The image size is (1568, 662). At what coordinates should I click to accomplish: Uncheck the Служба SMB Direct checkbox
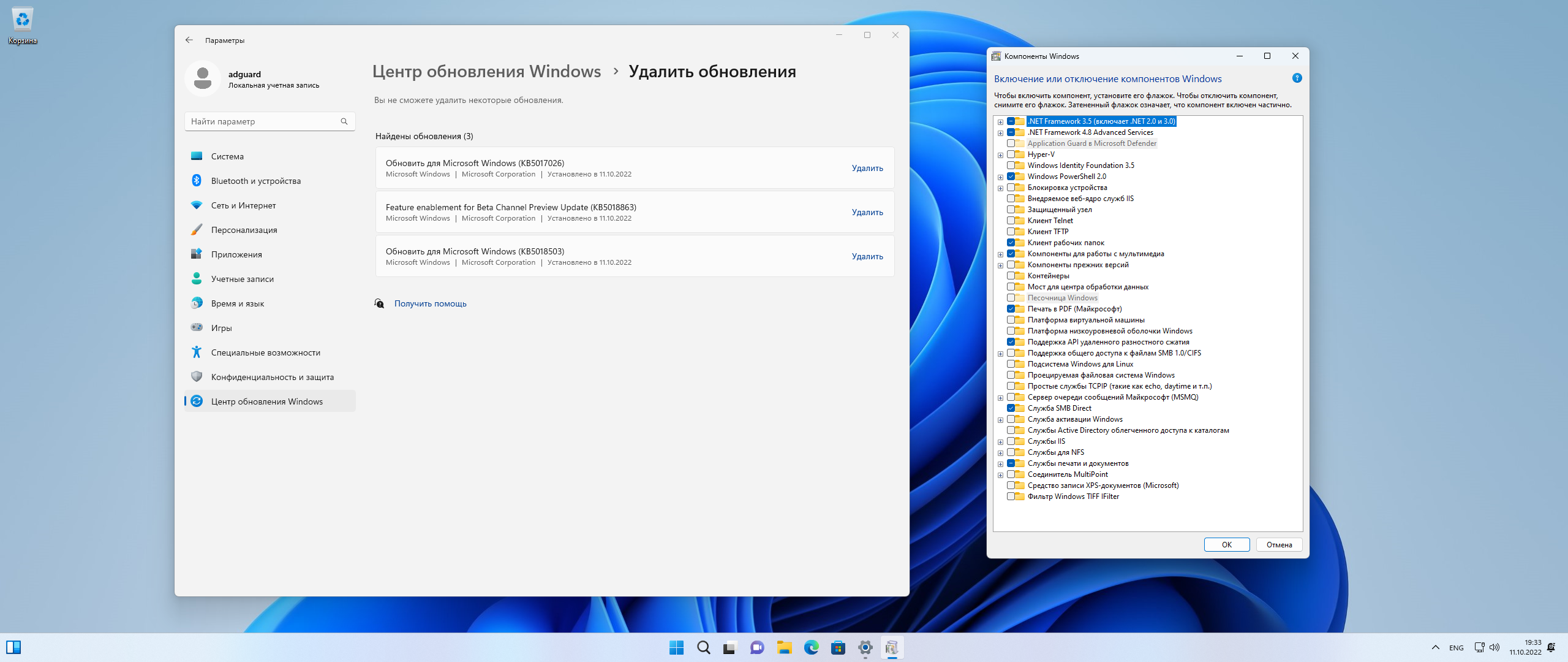[x=1011, y=408]
